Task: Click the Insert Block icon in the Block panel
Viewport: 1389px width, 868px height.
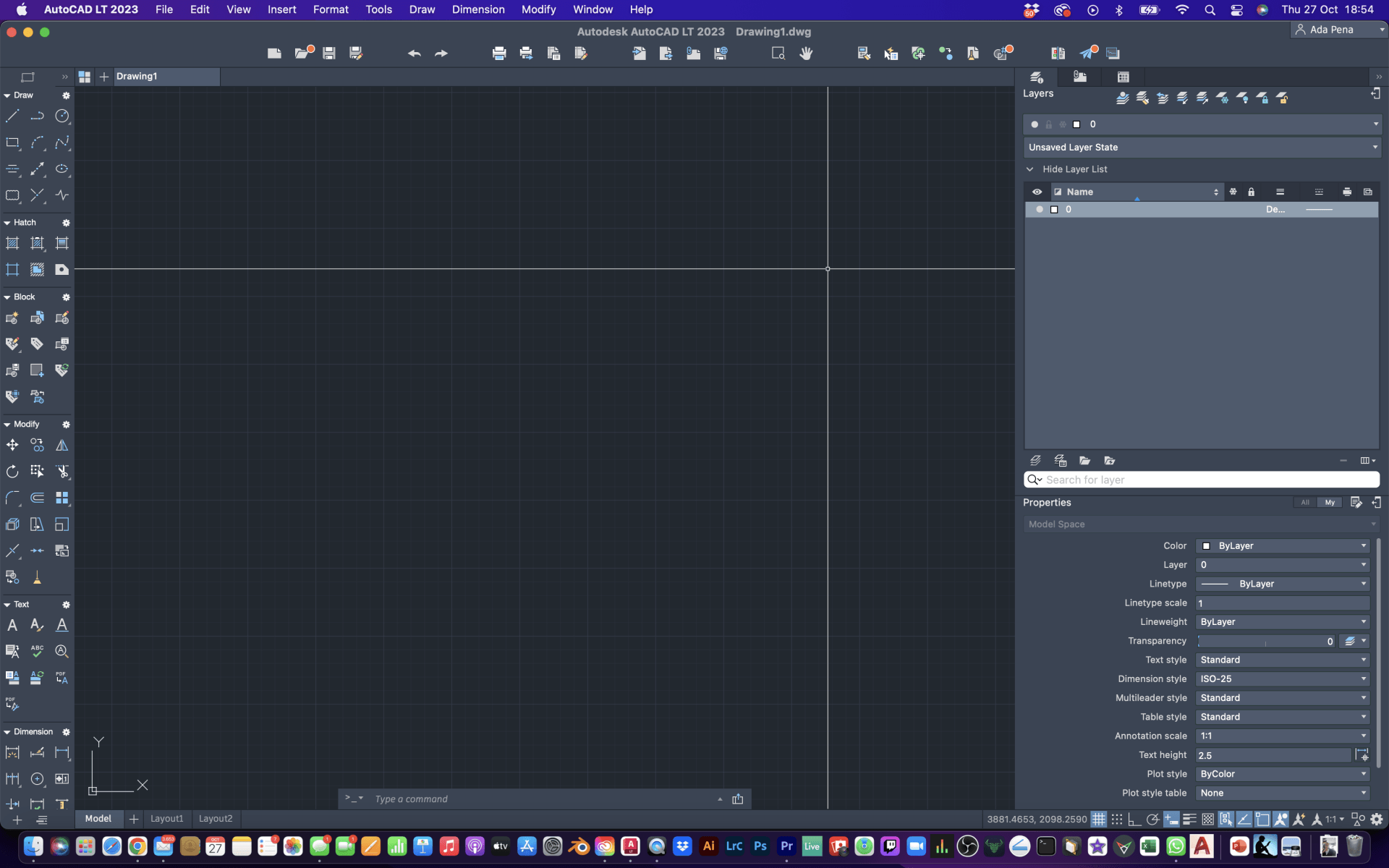Action: [x=12, y=318]
